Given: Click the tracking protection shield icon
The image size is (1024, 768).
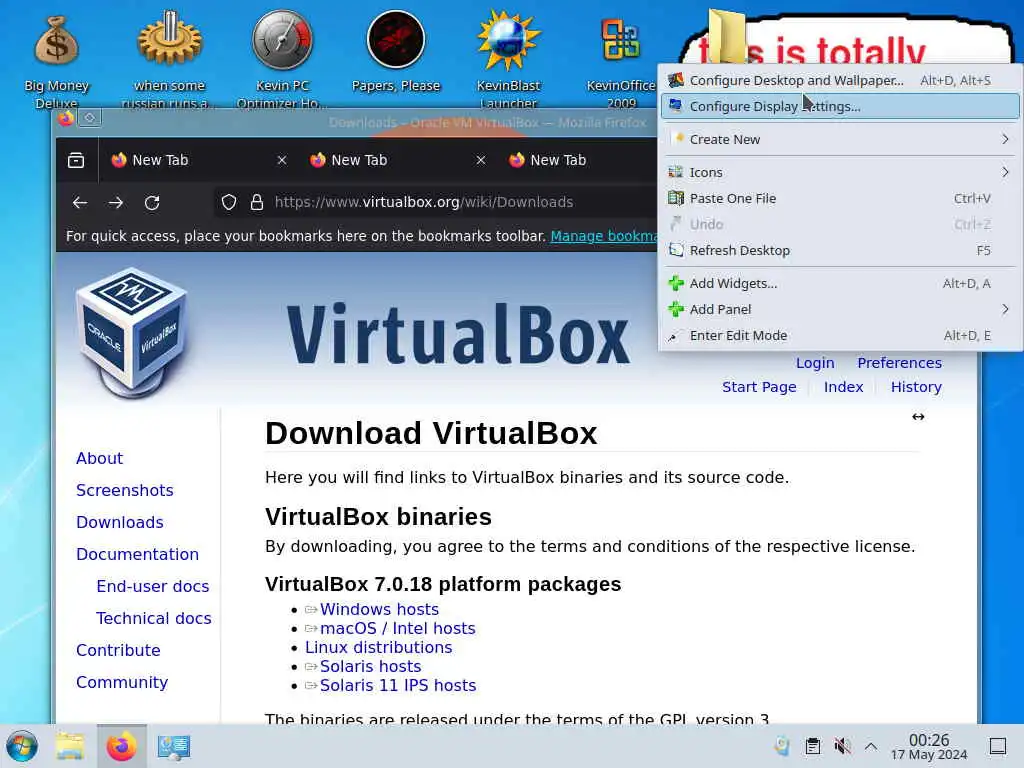Looking at the screenshot, I should tap(229, 202).
